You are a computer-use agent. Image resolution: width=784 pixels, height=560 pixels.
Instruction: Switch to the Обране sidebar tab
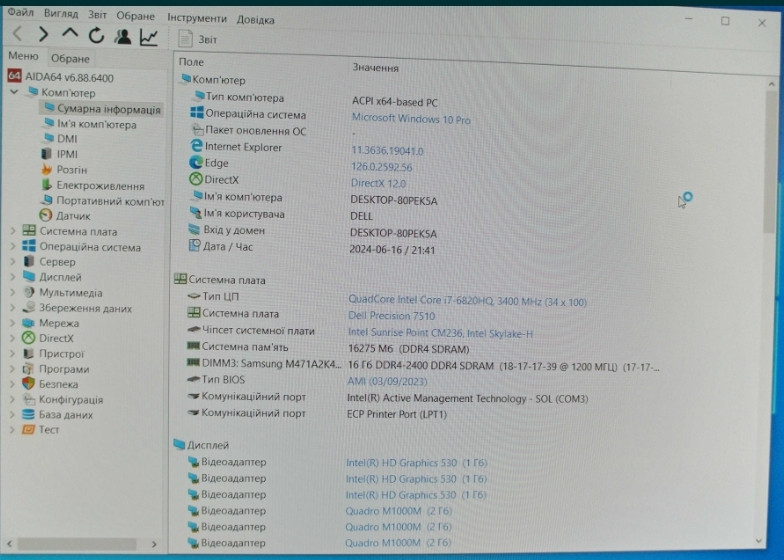[x=70, y=58]
